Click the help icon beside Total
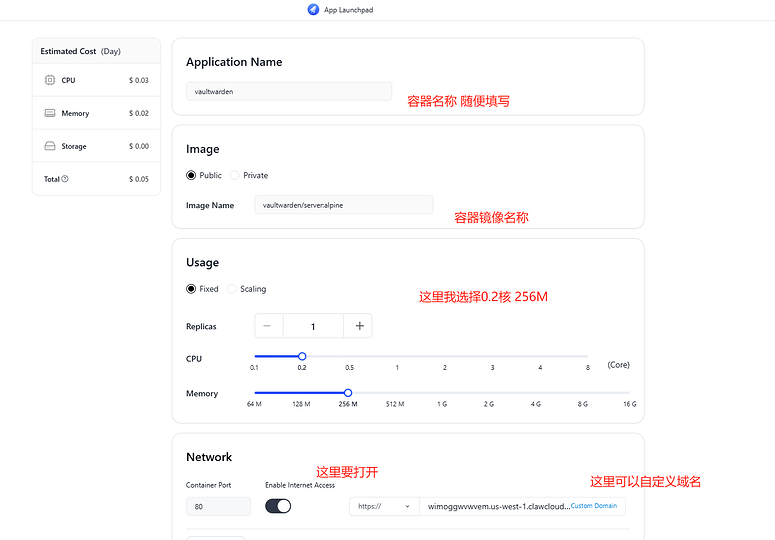Image resolution: width=775 pixels, height=540 pixels. [65, 179]
